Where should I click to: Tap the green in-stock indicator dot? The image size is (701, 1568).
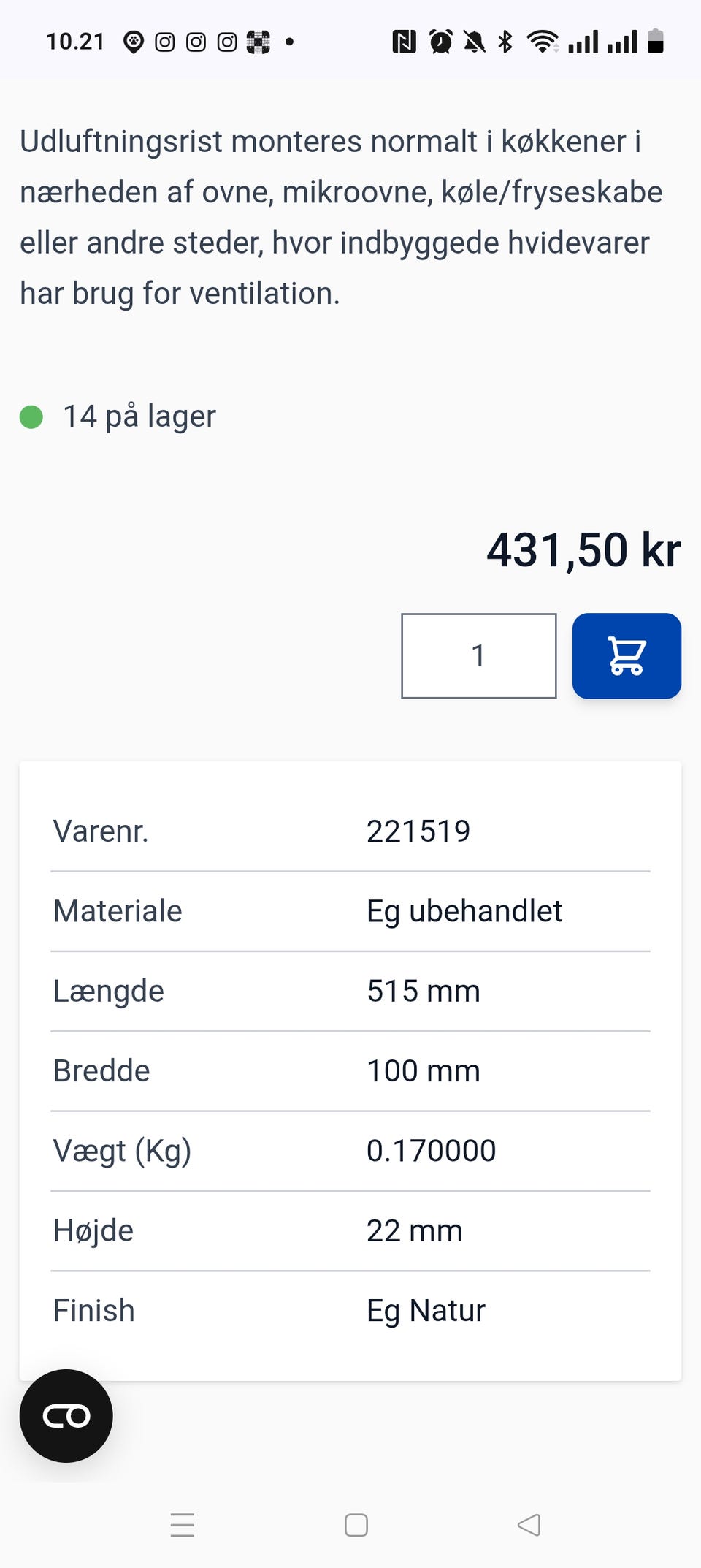[31, 416]
